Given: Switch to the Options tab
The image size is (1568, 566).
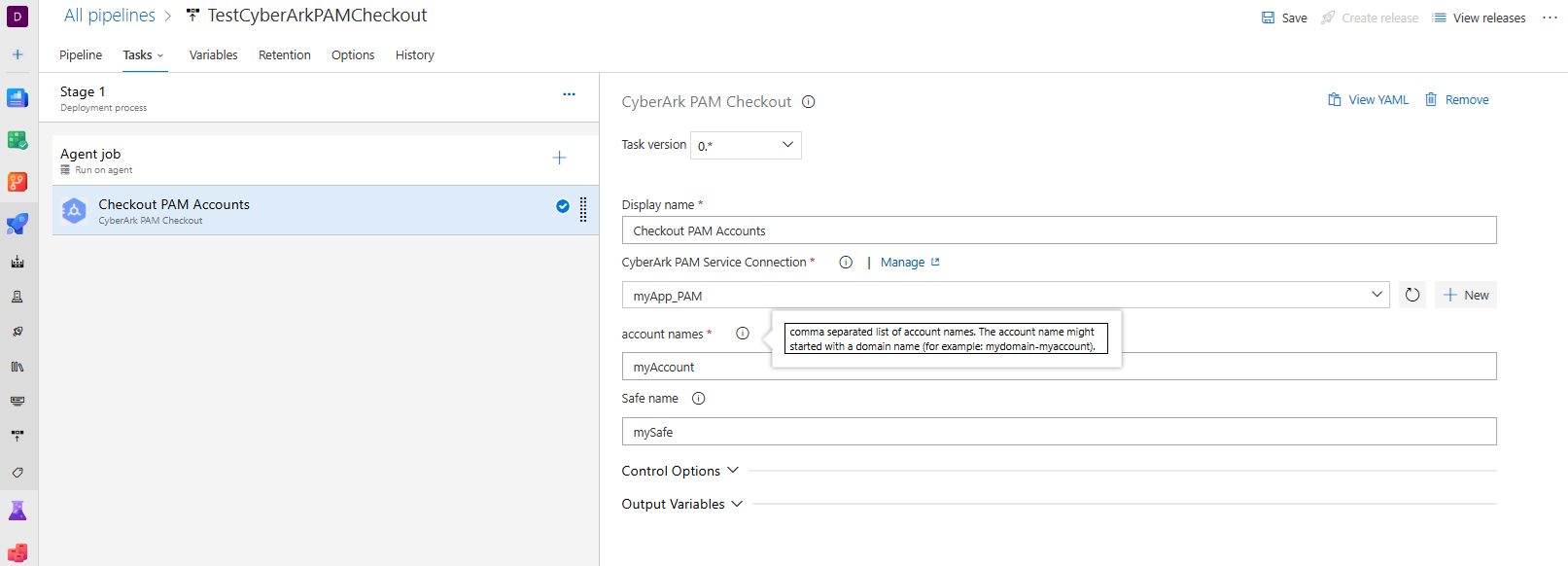Looking at the screenshot, I should pyautogui.click(x=353, y=55).
